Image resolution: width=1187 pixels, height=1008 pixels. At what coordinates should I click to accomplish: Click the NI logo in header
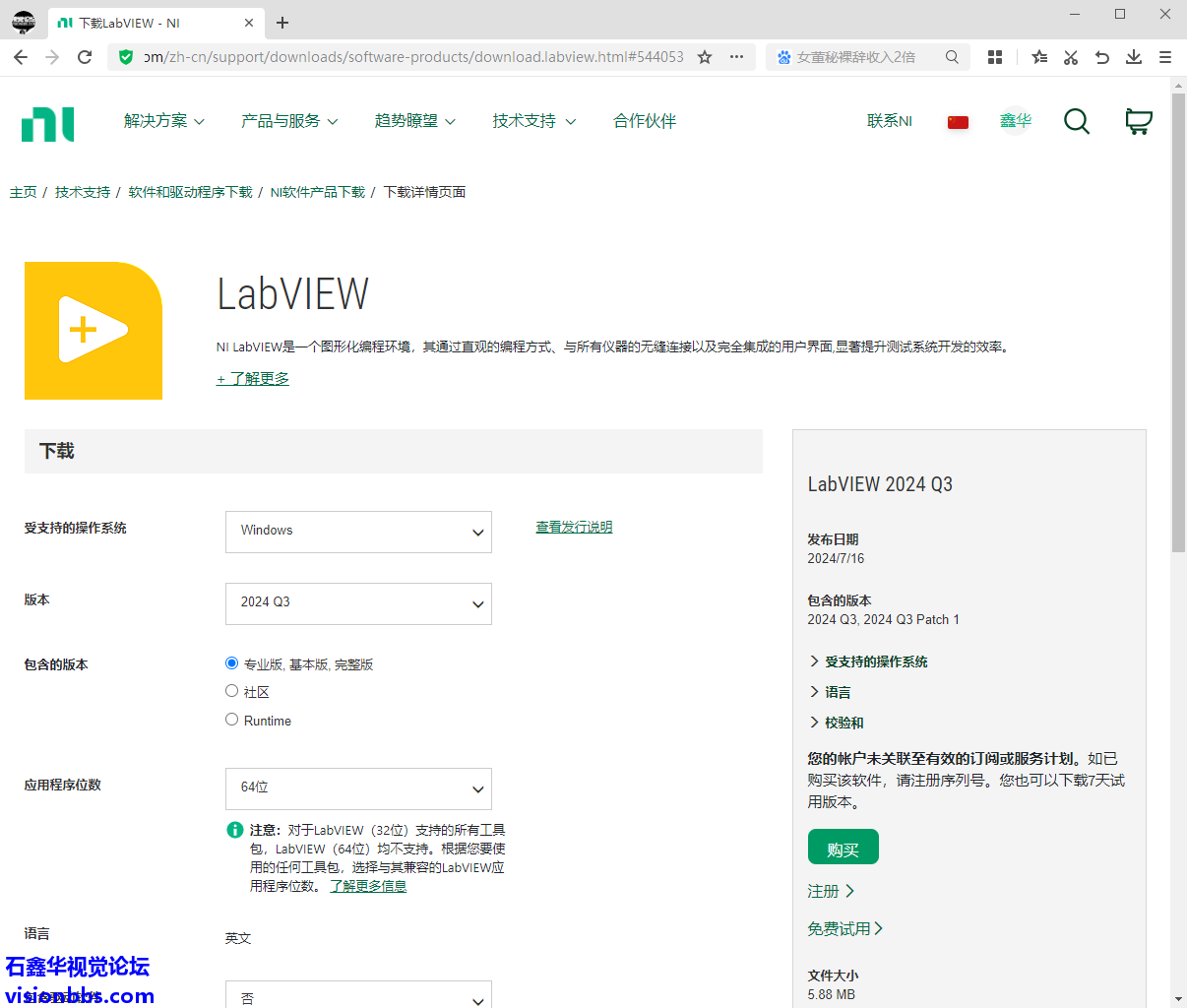pos(47,124)
